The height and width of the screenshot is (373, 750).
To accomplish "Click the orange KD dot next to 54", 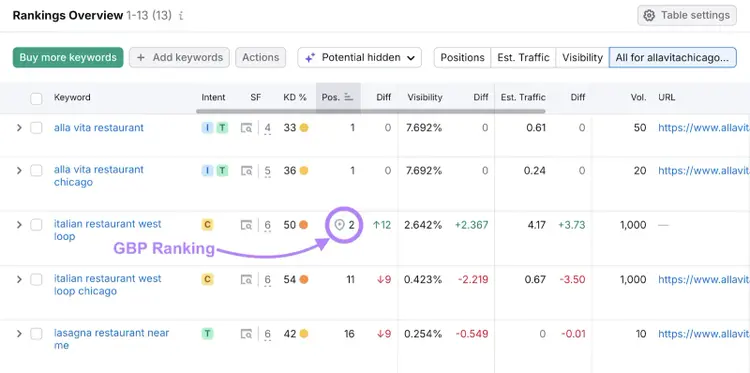I will [x=304, y=279].
